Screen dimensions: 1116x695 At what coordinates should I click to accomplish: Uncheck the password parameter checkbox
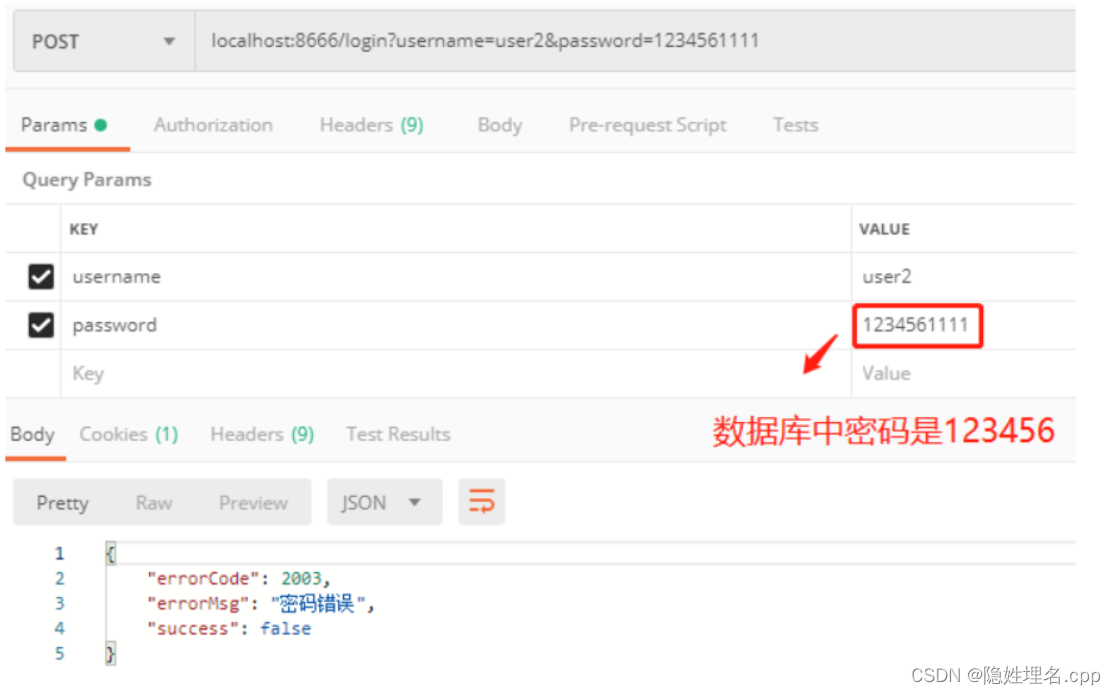point(41,325)
